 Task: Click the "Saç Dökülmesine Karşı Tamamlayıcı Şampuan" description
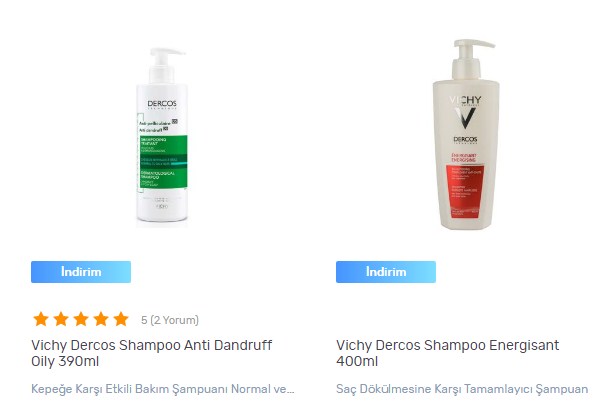click(x=462, y=389)
